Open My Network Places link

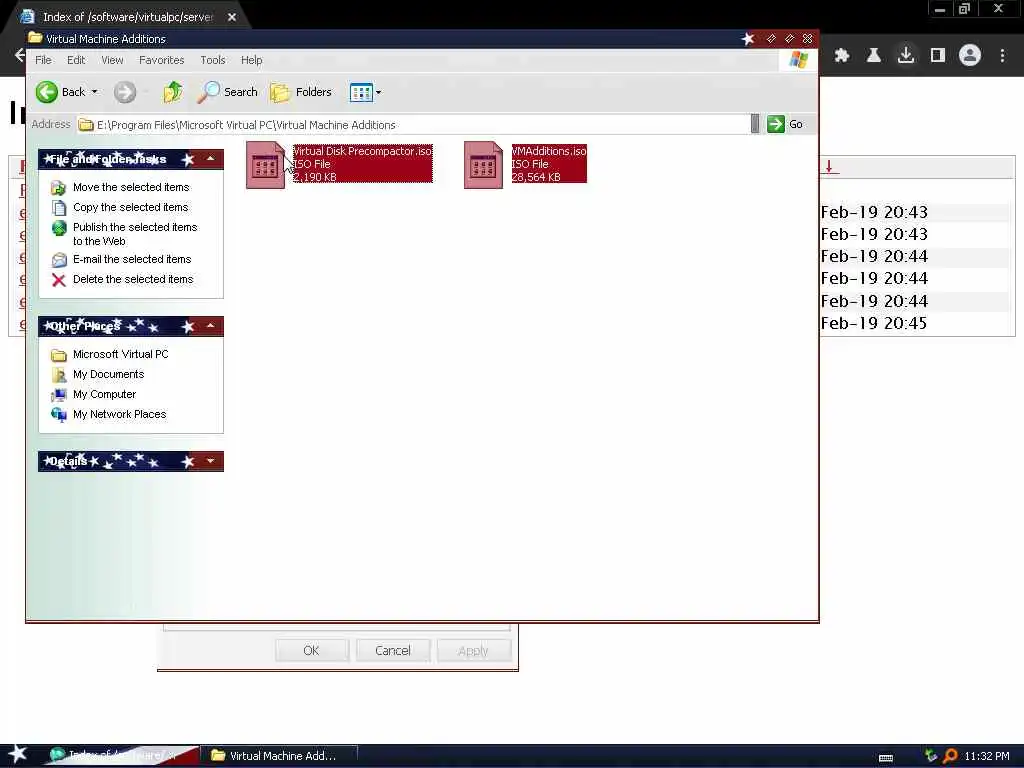point(120,414)
